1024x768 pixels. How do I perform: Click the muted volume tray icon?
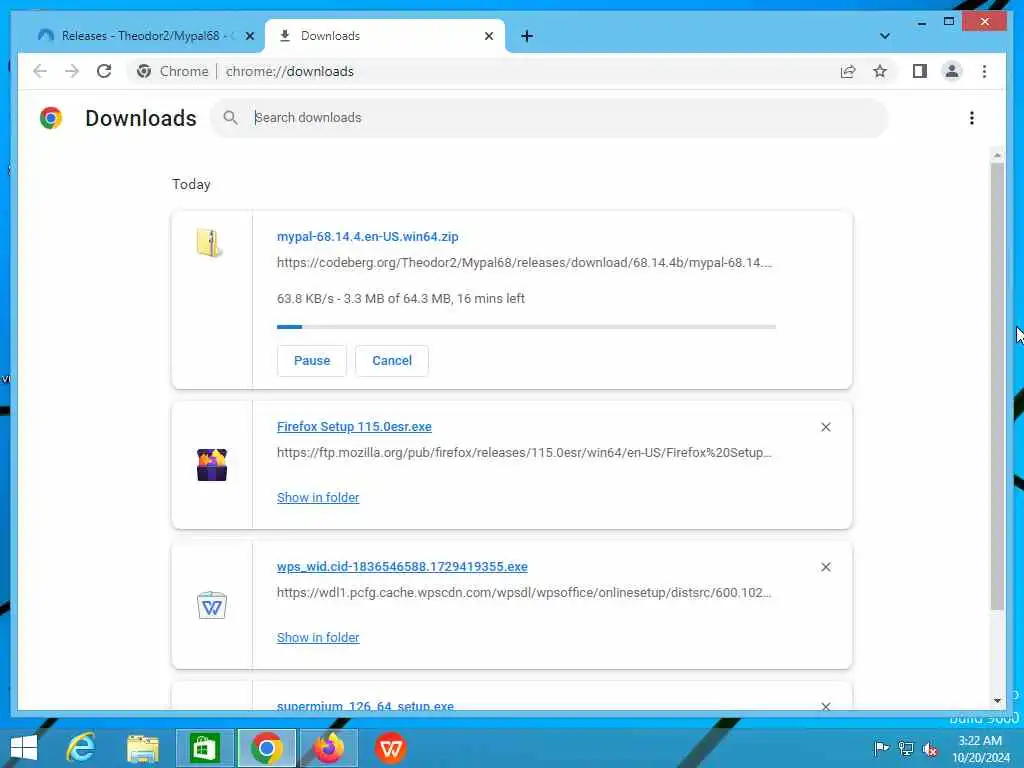[x=930, y=748]
